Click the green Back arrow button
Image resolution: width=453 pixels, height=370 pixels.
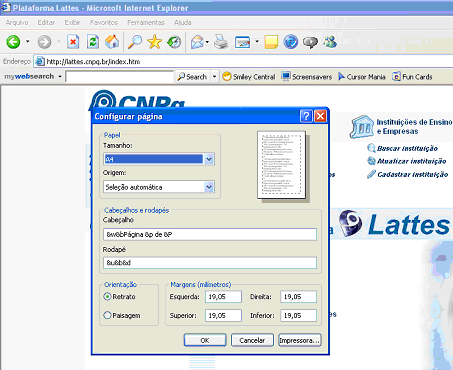13,42
